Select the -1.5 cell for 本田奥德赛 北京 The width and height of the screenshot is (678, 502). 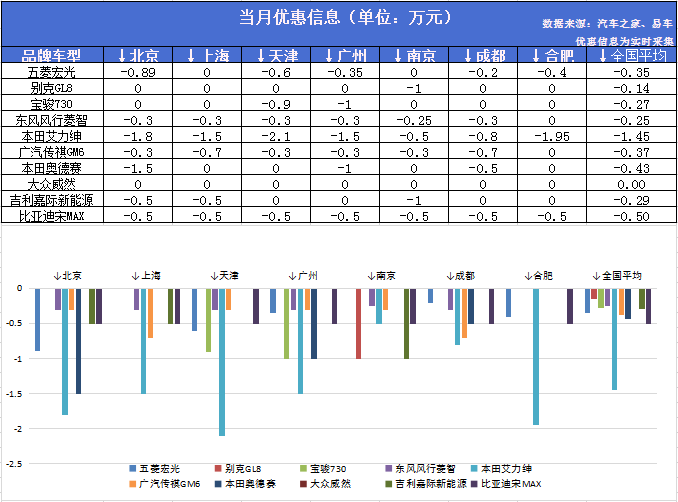138,168
